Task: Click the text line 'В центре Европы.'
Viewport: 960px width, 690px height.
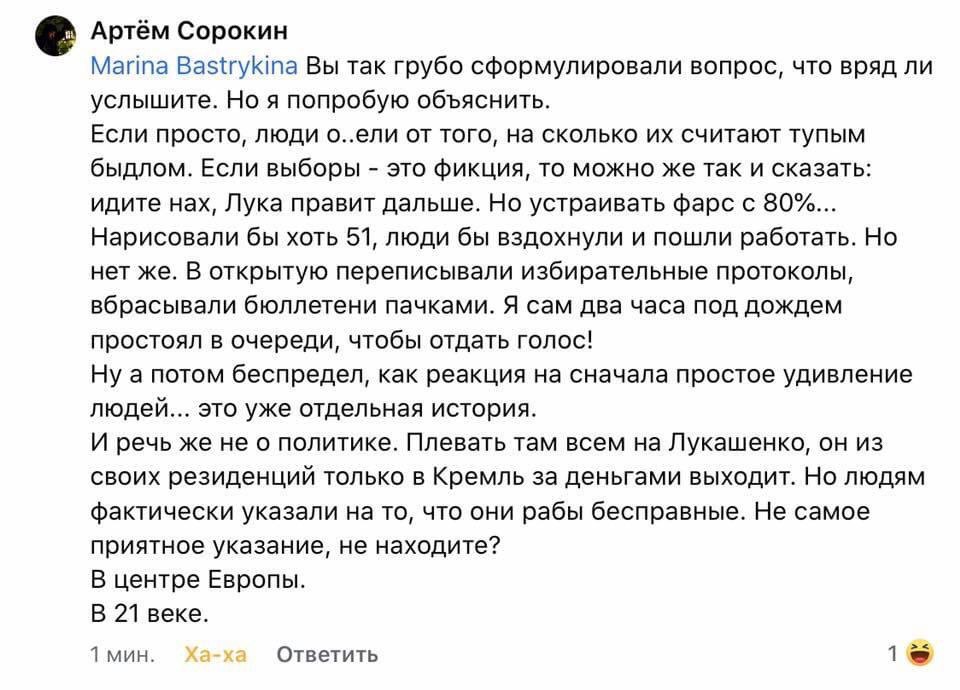Action: [x=198, y=579]
